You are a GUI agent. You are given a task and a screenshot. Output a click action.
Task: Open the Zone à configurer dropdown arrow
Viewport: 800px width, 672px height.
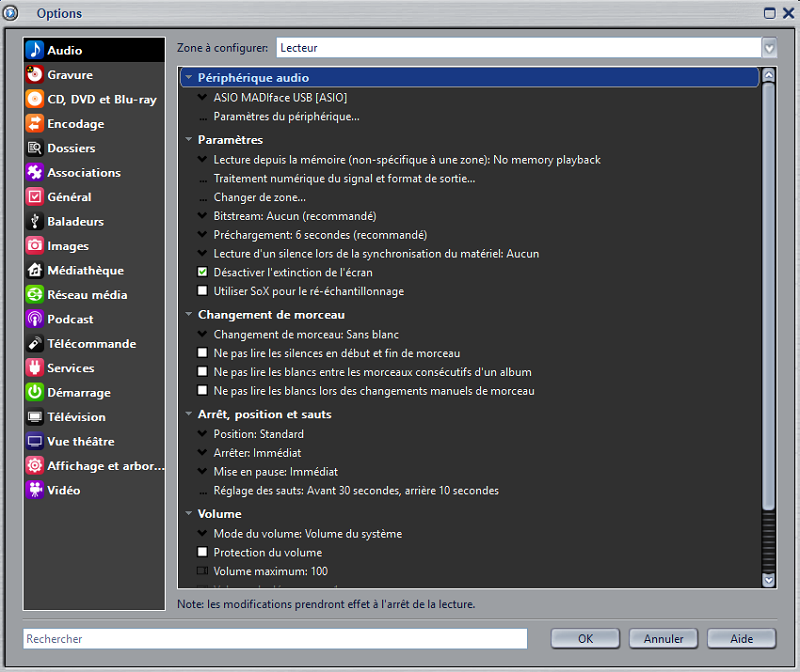coord(769,48)
